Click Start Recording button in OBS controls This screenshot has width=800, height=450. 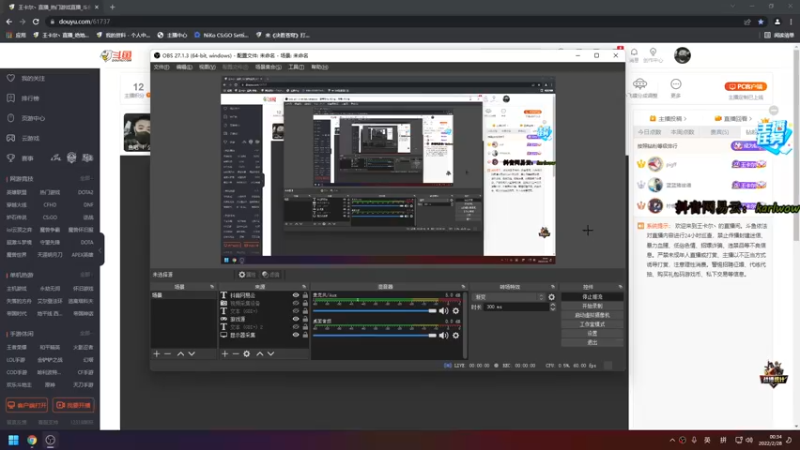[x=592, y=306]
